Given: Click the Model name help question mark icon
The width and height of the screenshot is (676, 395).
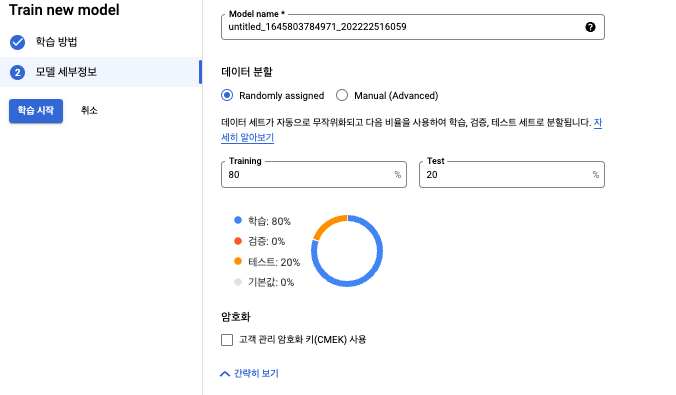Looking at the screenshot, I should click(590, 27).
